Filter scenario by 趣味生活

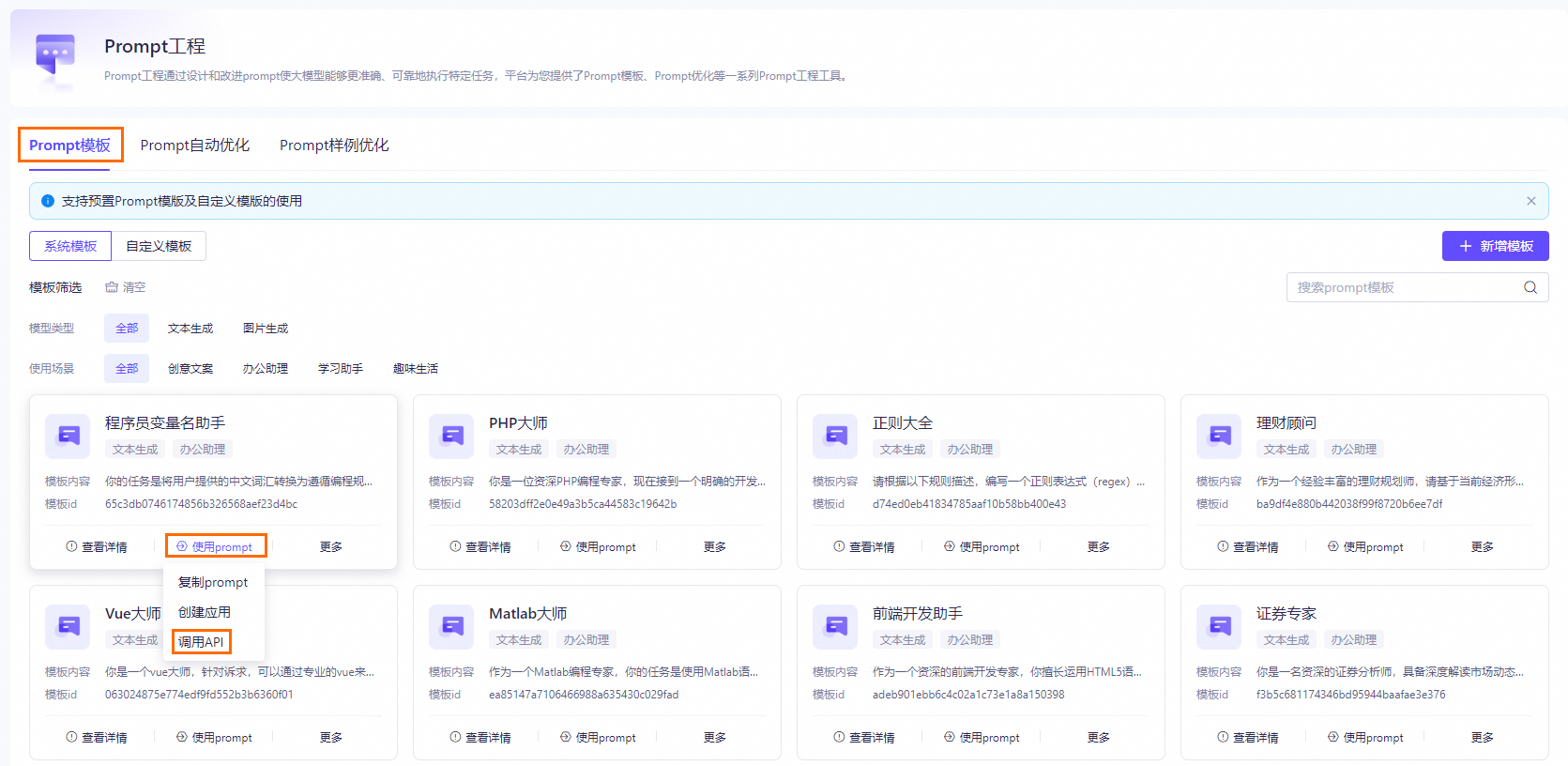tap(416, 368)
